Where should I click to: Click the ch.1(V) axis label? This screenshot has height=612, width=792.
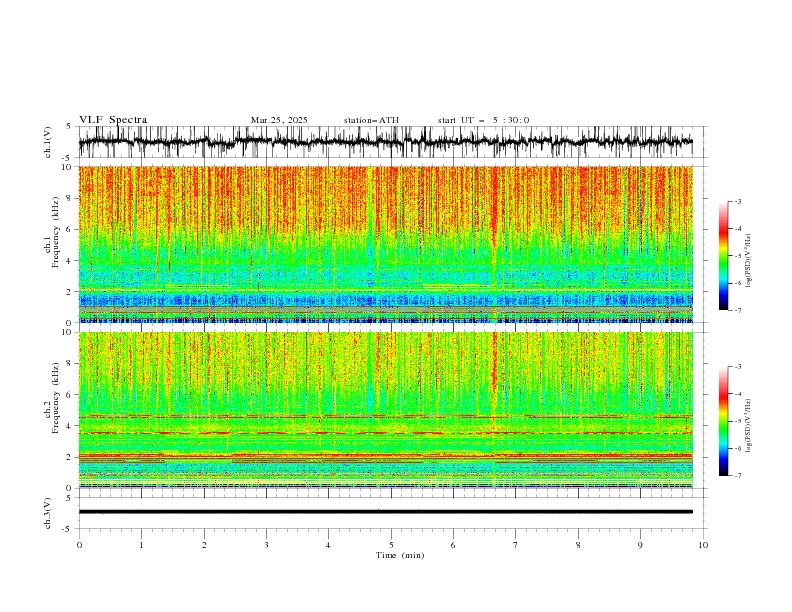click(x=47, y=142)
